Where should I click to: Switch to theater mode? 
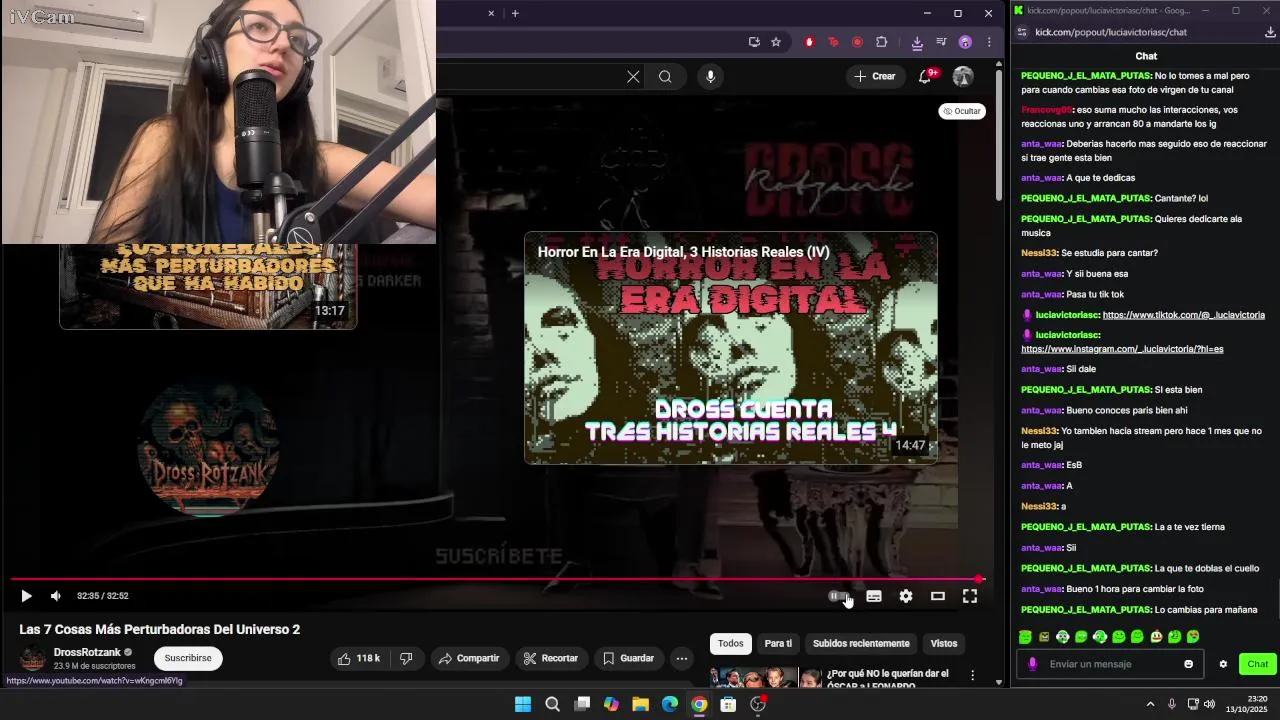938,596
